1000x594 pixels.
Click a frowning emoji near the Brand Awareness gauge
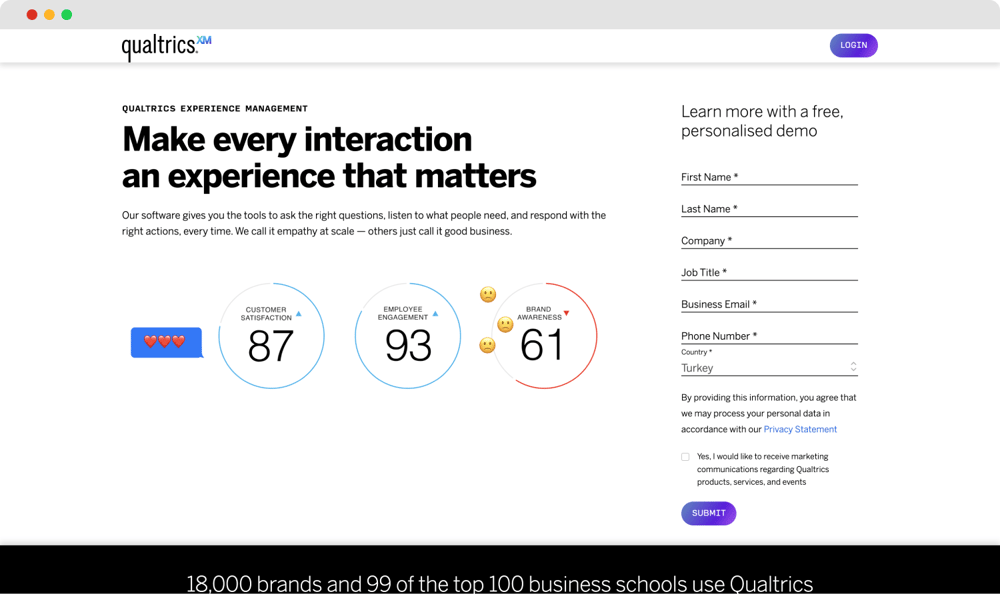point(487,345)
